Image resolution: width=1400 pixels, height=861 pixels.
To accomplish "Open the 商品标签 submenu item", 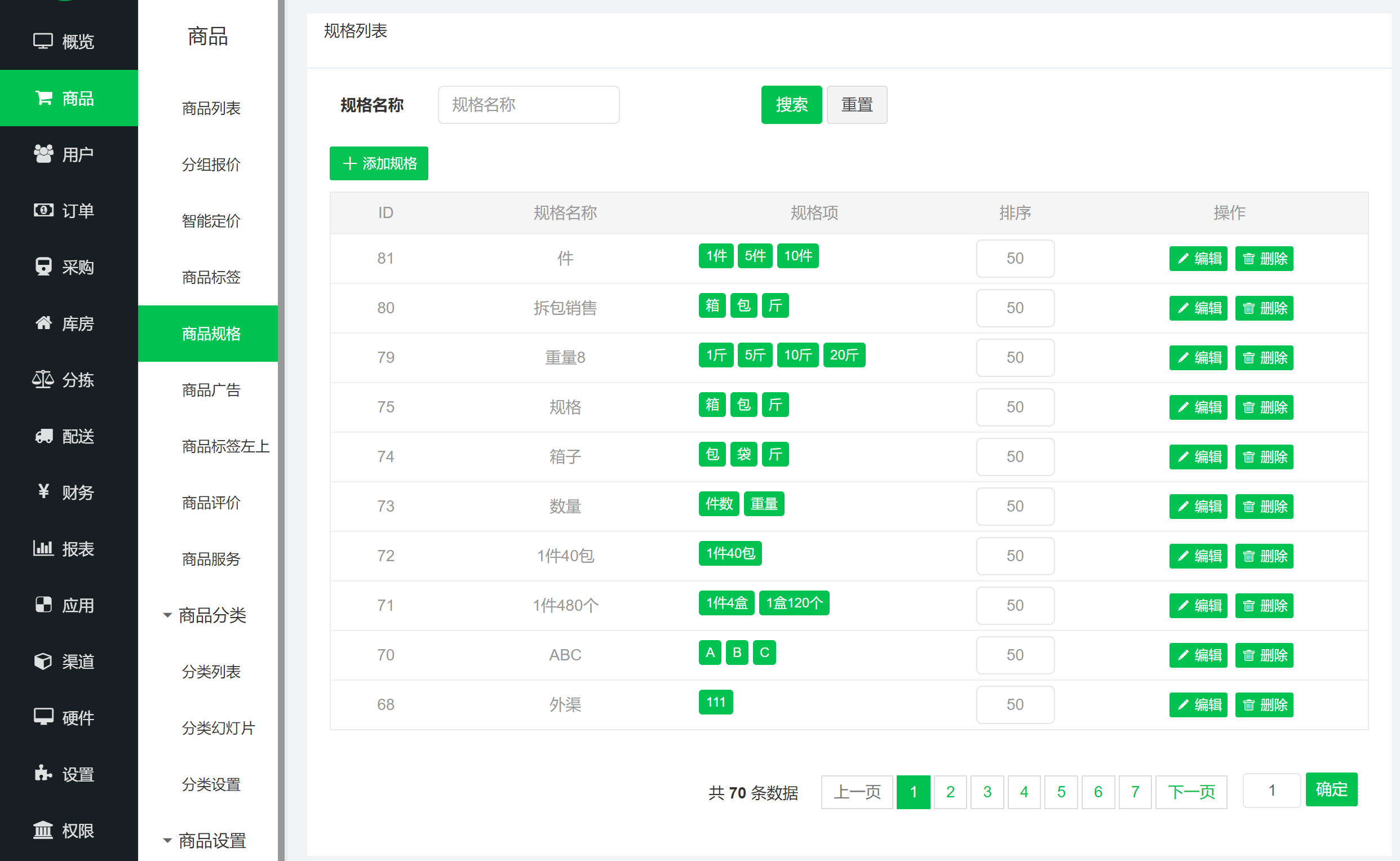I will (211, 277).
